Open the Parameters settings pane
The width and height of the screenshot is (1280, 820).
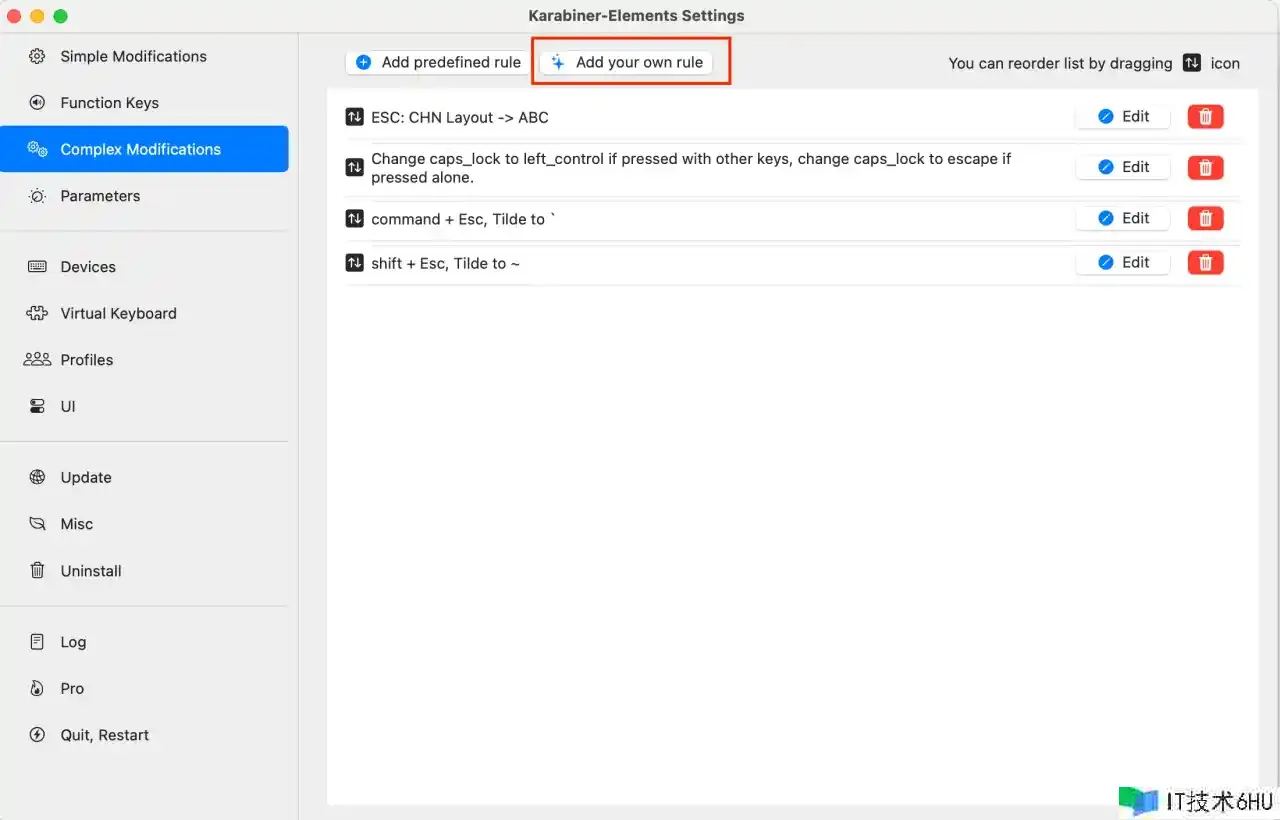click(100, 196)
